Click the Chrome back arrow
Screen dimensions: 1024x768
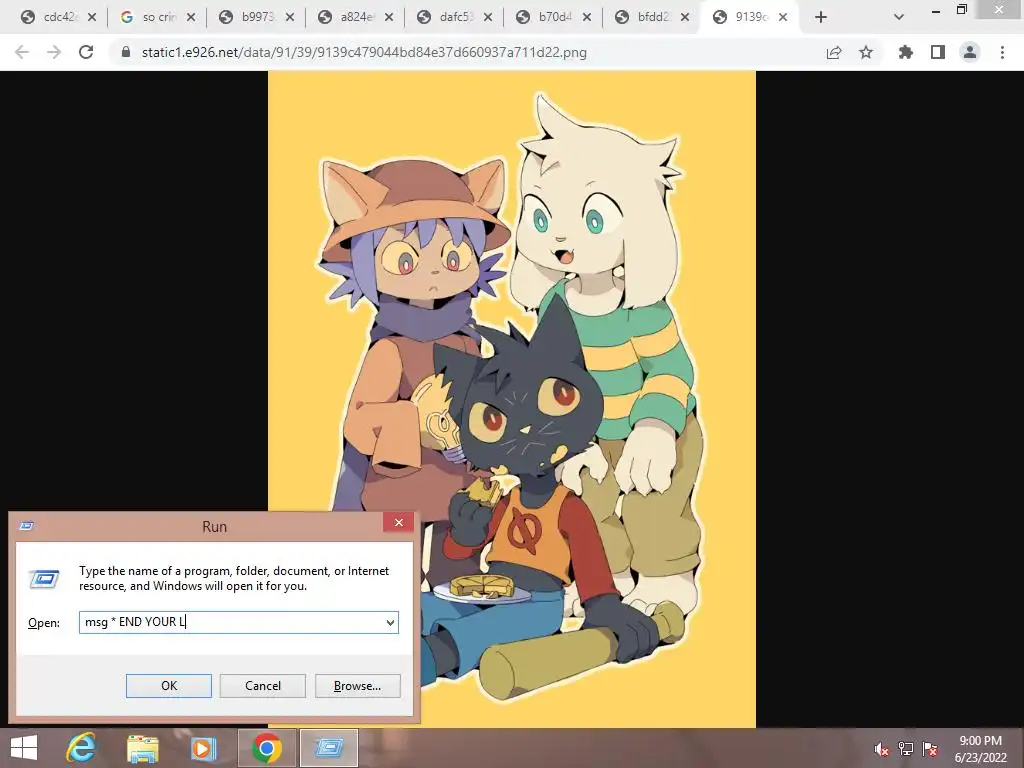tap(22, 52)
